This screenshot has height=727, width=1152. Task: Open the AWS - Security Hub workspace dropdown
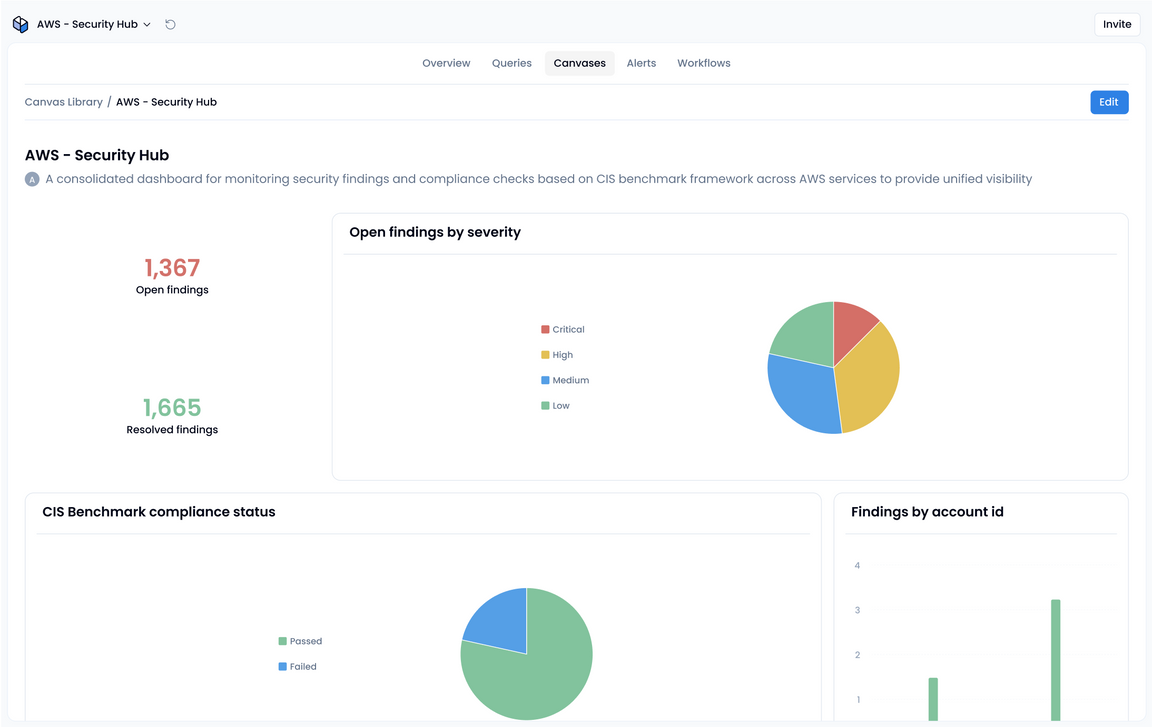click(94, 24)
